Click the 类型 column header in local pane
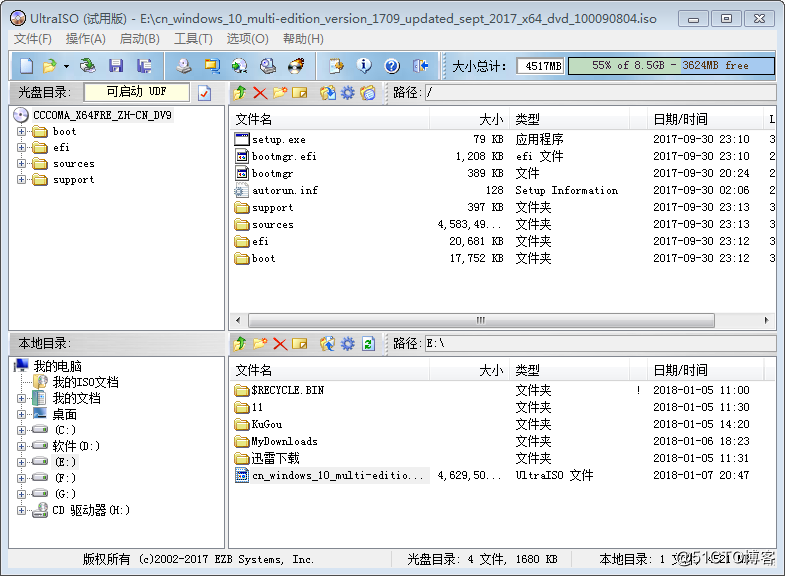 (x=569, y=370)
